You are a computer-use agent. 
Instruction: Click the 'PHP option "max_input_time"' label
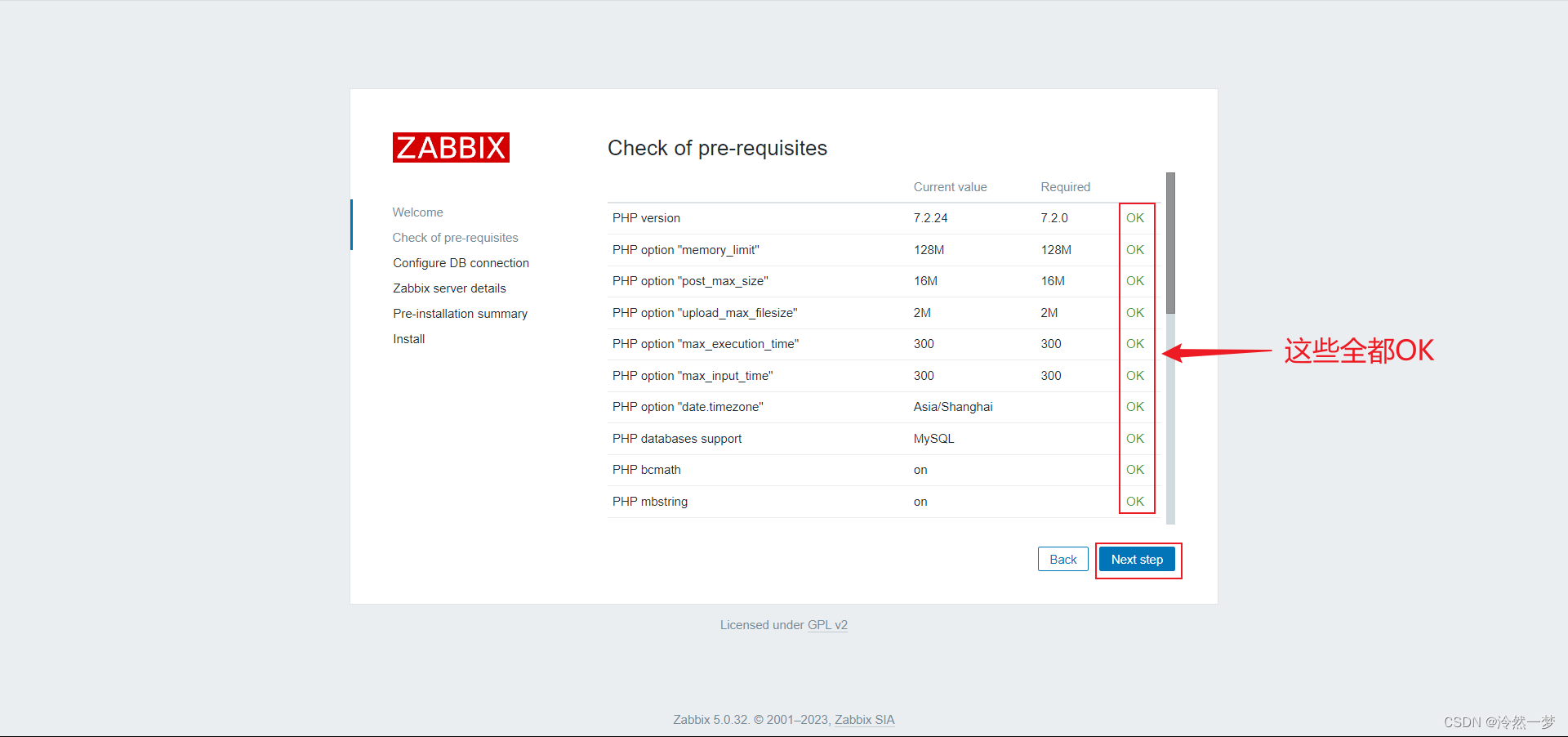(x=693, y=376)
